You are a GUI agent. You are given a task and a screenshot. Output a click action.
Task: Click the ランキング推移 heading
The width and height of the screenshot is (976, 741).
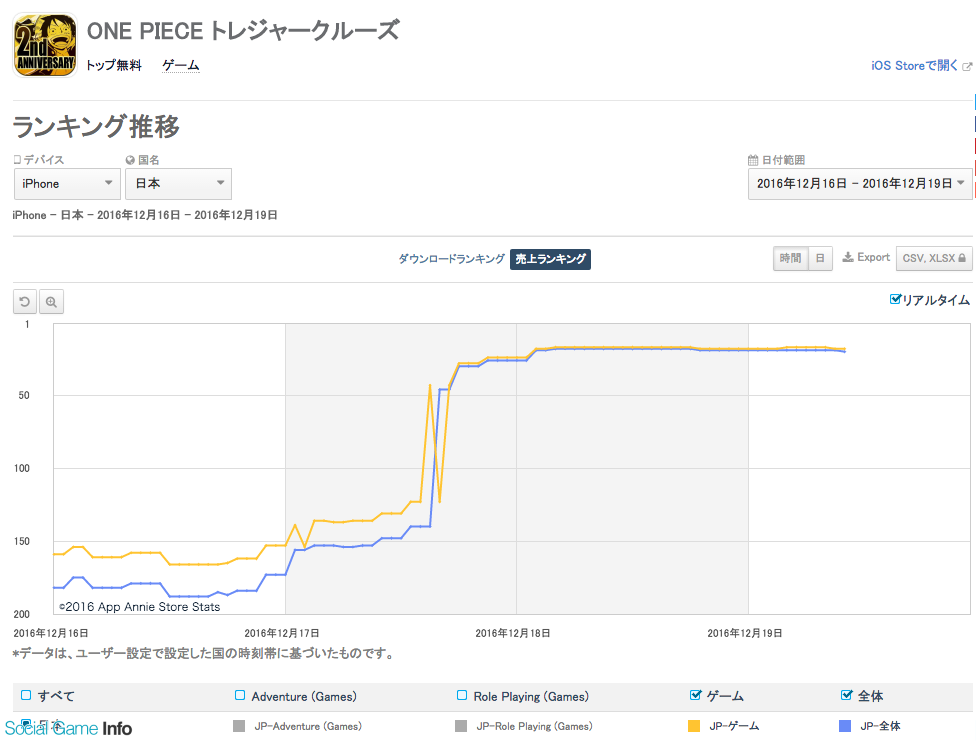click(96, 126)
